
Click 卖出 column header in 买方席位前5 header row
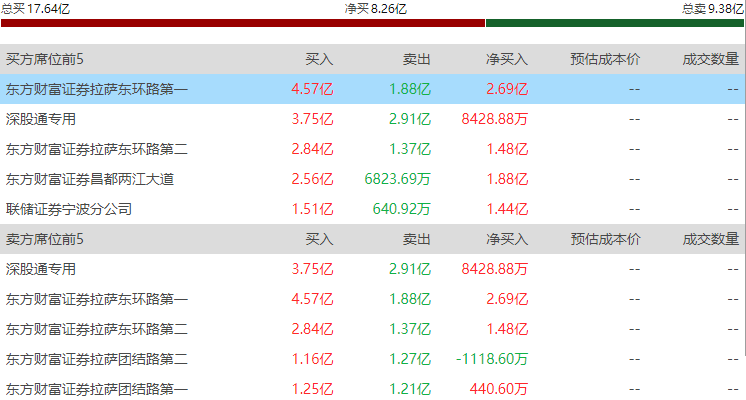[417, 59]
